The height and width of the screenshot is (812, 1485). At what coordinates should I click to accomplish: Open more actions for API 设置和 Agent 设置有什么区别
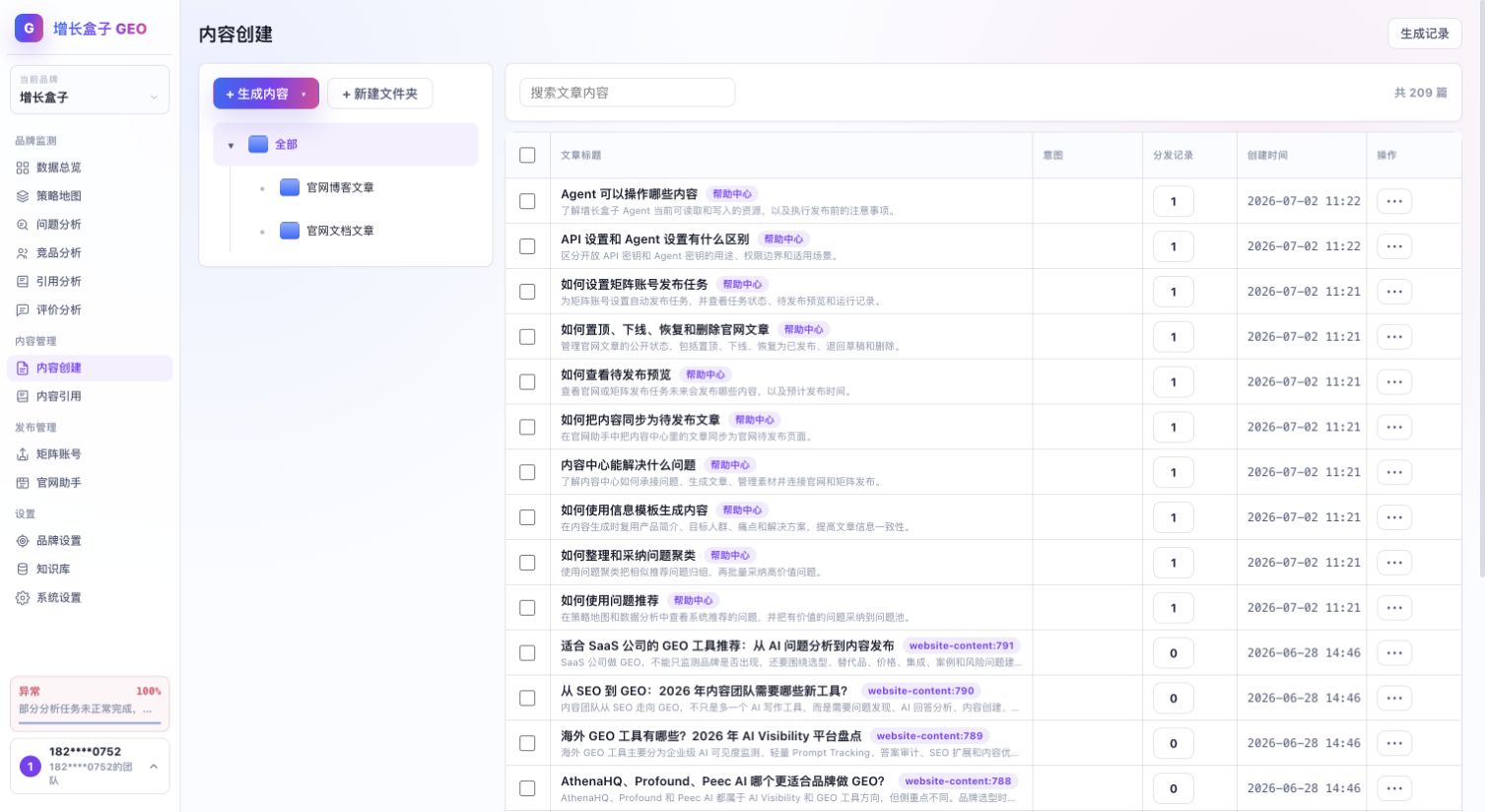[1394, 246]
